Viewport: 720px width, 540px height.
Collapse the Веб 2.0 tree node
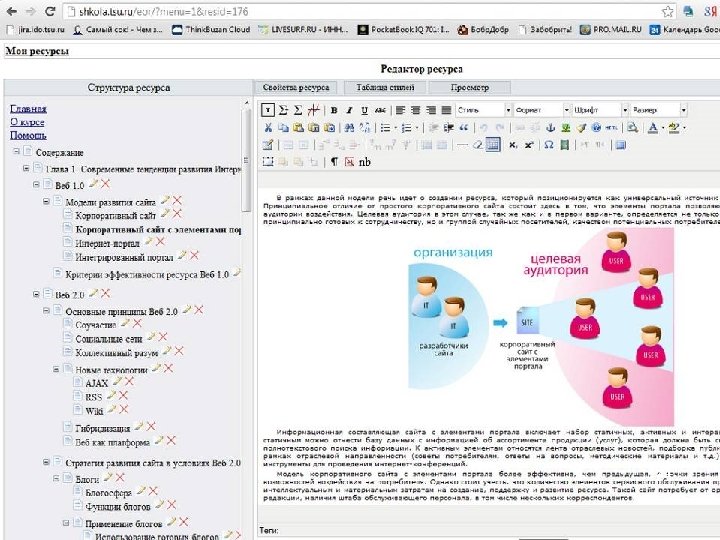tap(36, 294)
